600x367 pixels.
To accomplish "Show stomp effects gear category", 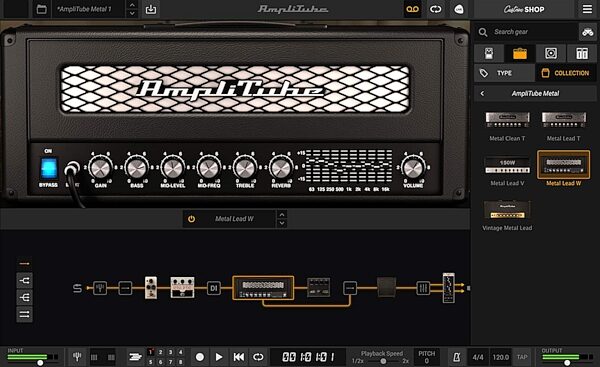I will pyautogui.click(x=489, y=54).
